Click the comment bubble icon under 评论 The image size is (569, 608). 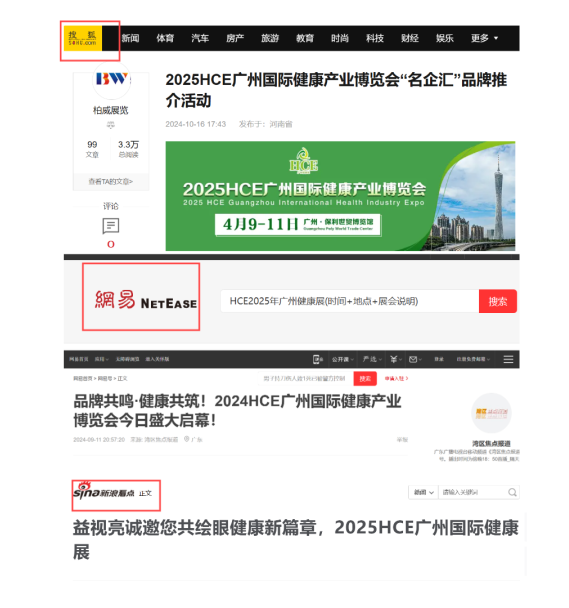(111, 226)
